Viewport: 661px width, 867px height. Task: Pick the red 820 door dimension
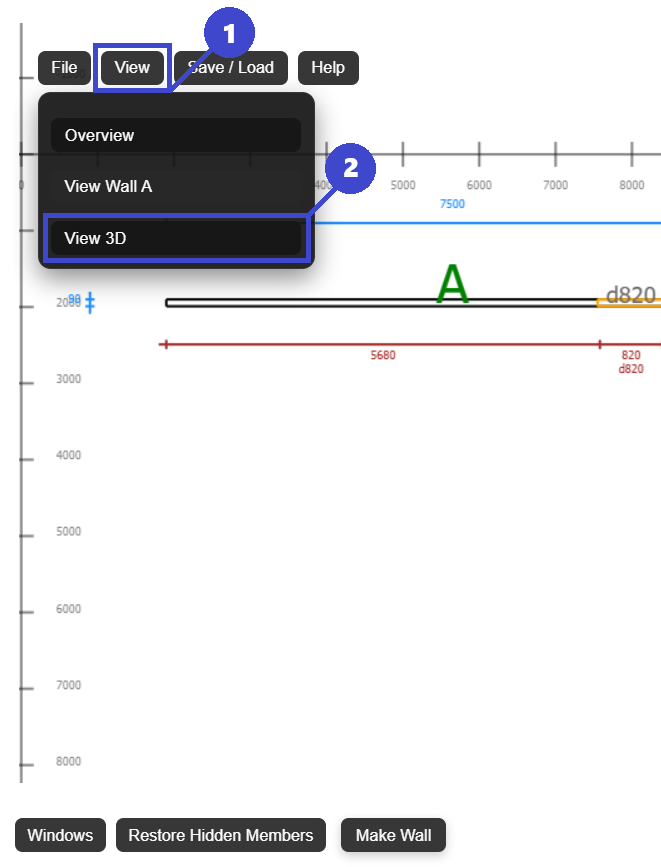point(631,355)
